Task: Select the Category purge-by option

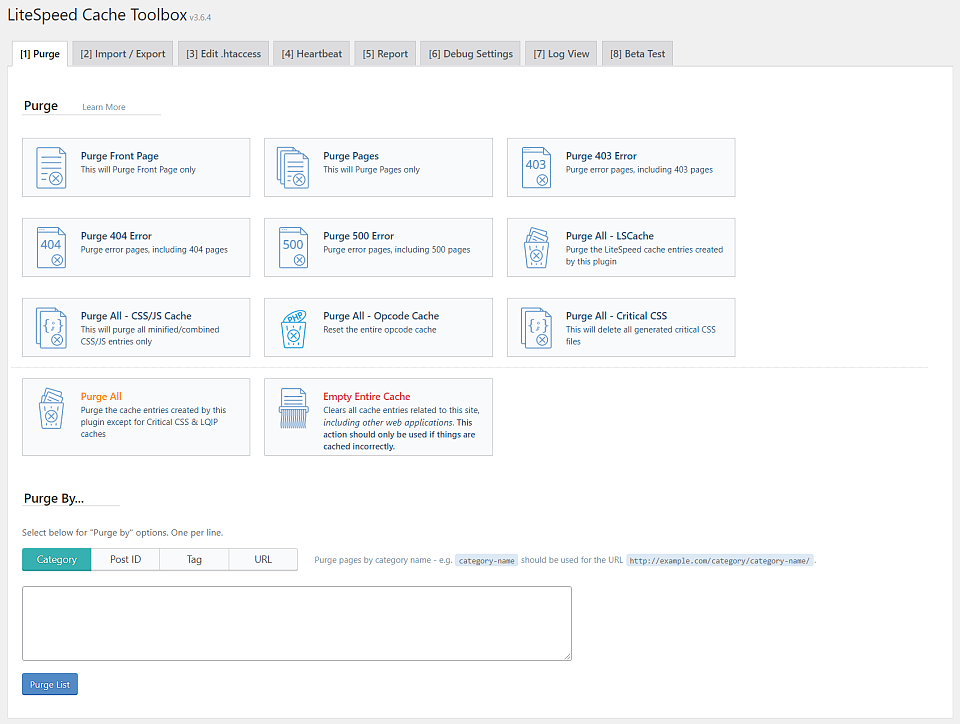Action: (56, 559)
